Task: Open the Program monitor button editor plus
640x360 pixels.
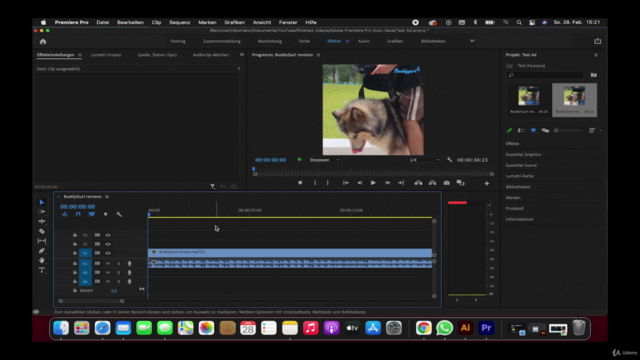Action: point(487,184)
